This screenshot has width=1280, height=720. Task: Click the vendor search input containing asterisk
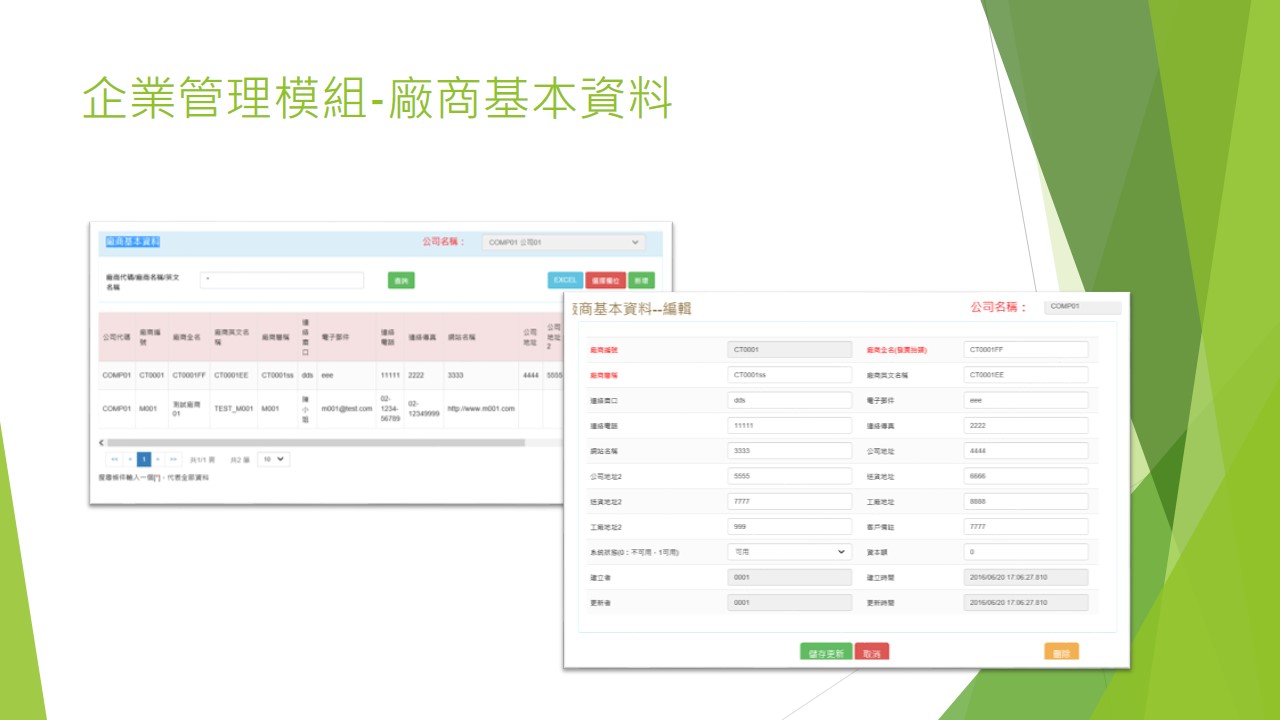[282, 281]
